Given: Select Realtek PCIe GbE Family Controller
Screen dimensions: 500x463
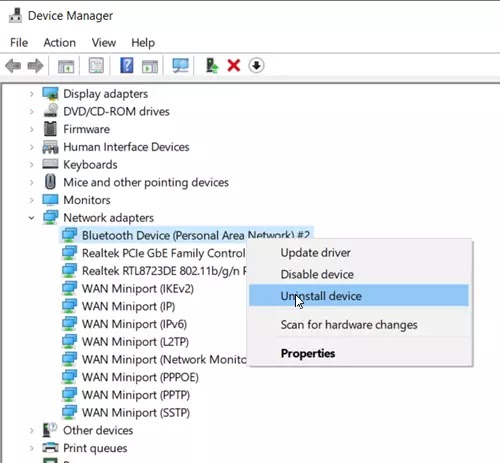Looking at the screenshot, I should [164, 253].
